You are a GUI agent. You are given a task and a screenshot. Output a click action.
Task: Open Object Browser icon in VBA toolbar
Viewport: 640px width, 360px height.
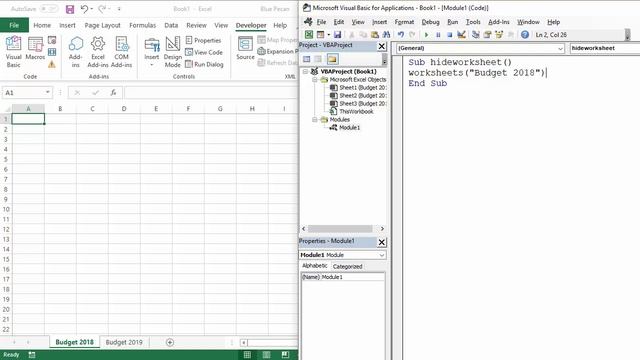[499, 35]
